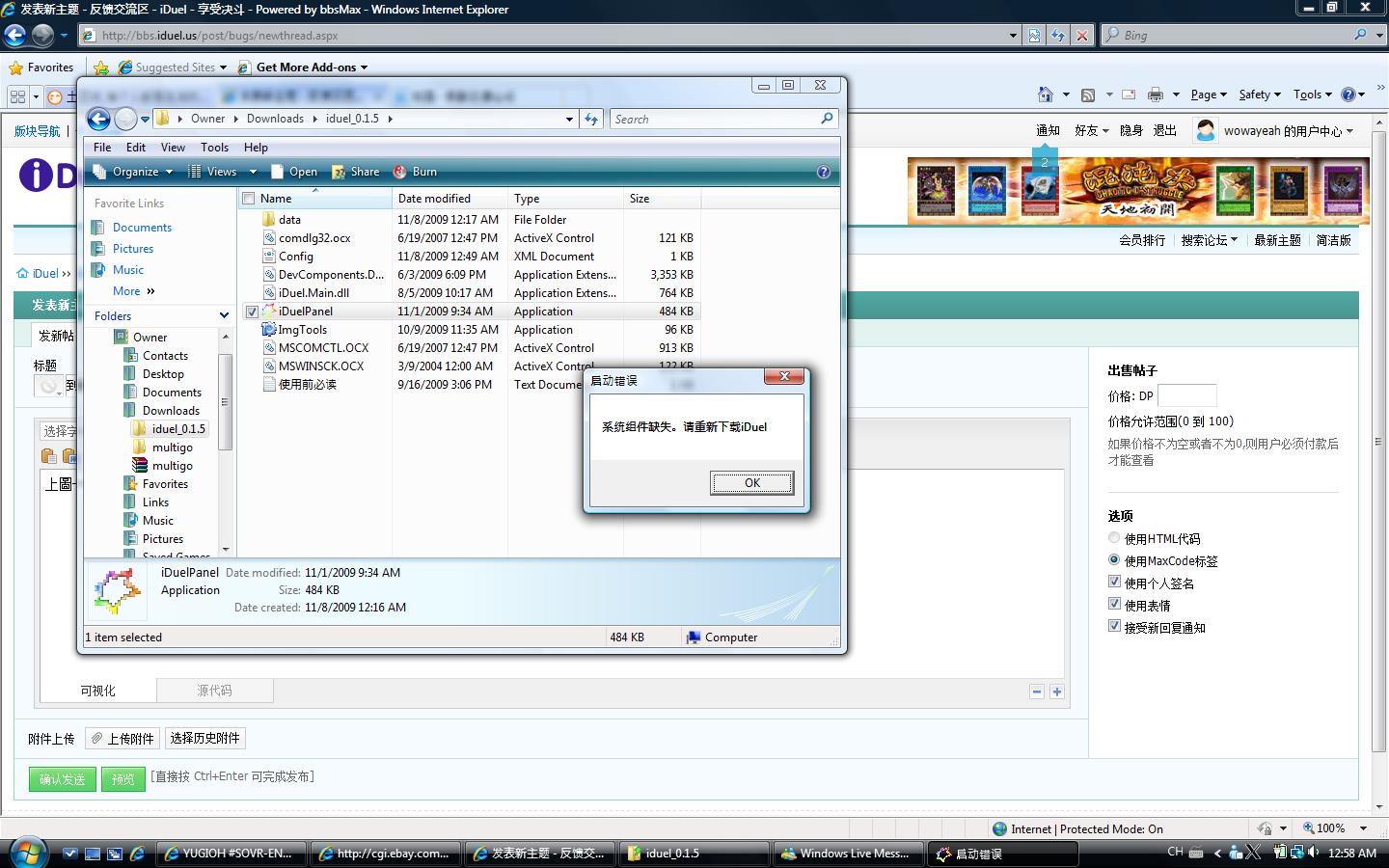Click the IE RSS feeds icon

pyautogui.click(x=1088, y=95)
